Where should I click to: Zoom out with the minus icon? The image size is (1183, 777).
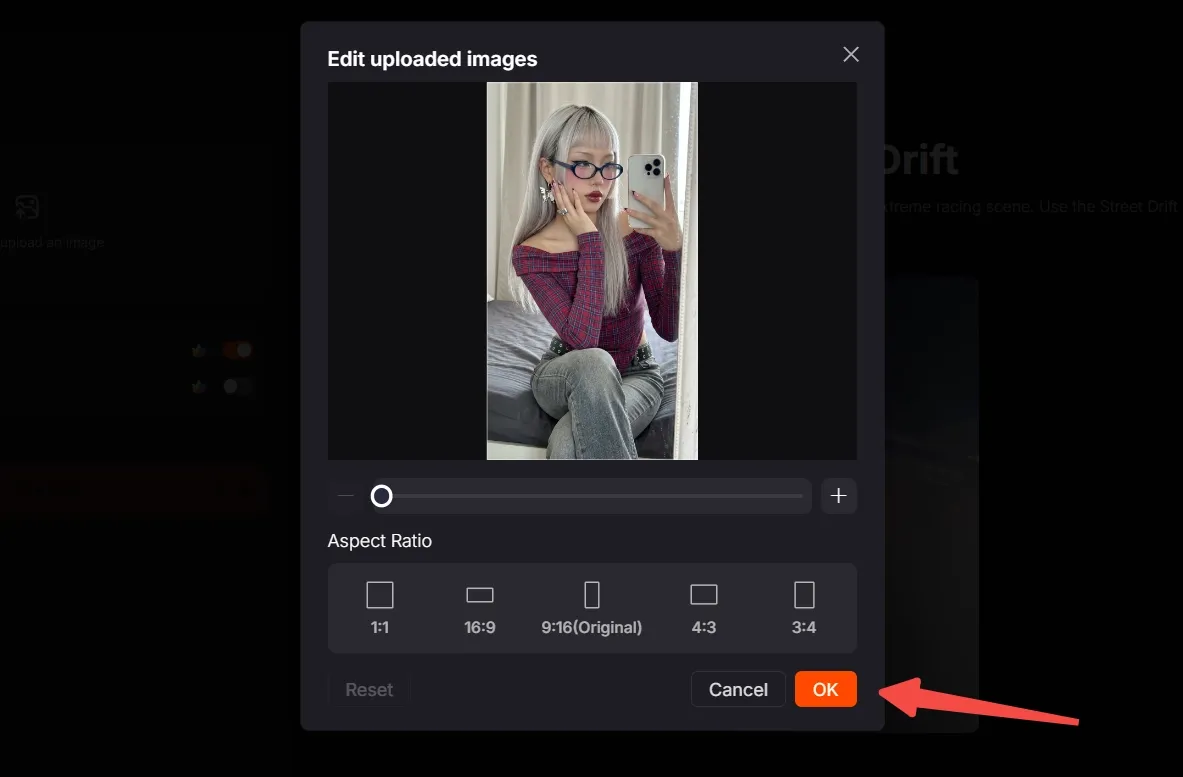click(346, 496)
